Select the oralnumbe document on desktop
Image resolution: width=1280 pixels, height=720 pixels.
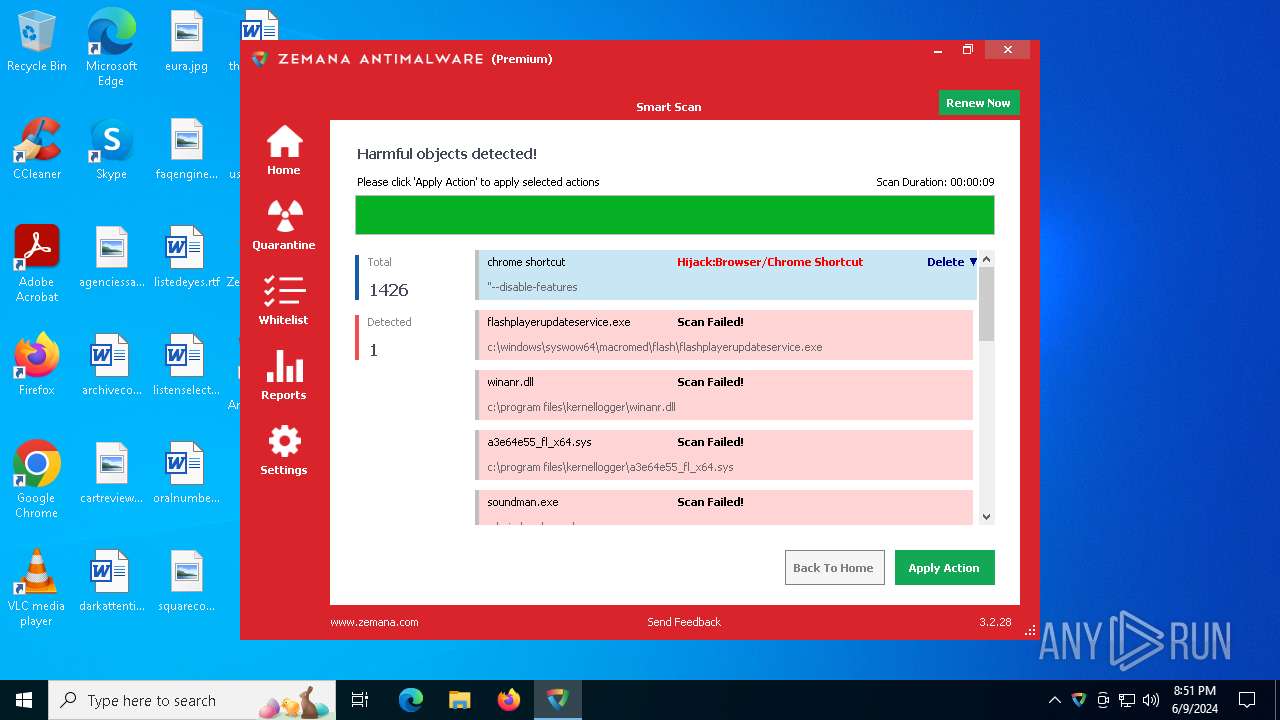(x=186, y=474)
